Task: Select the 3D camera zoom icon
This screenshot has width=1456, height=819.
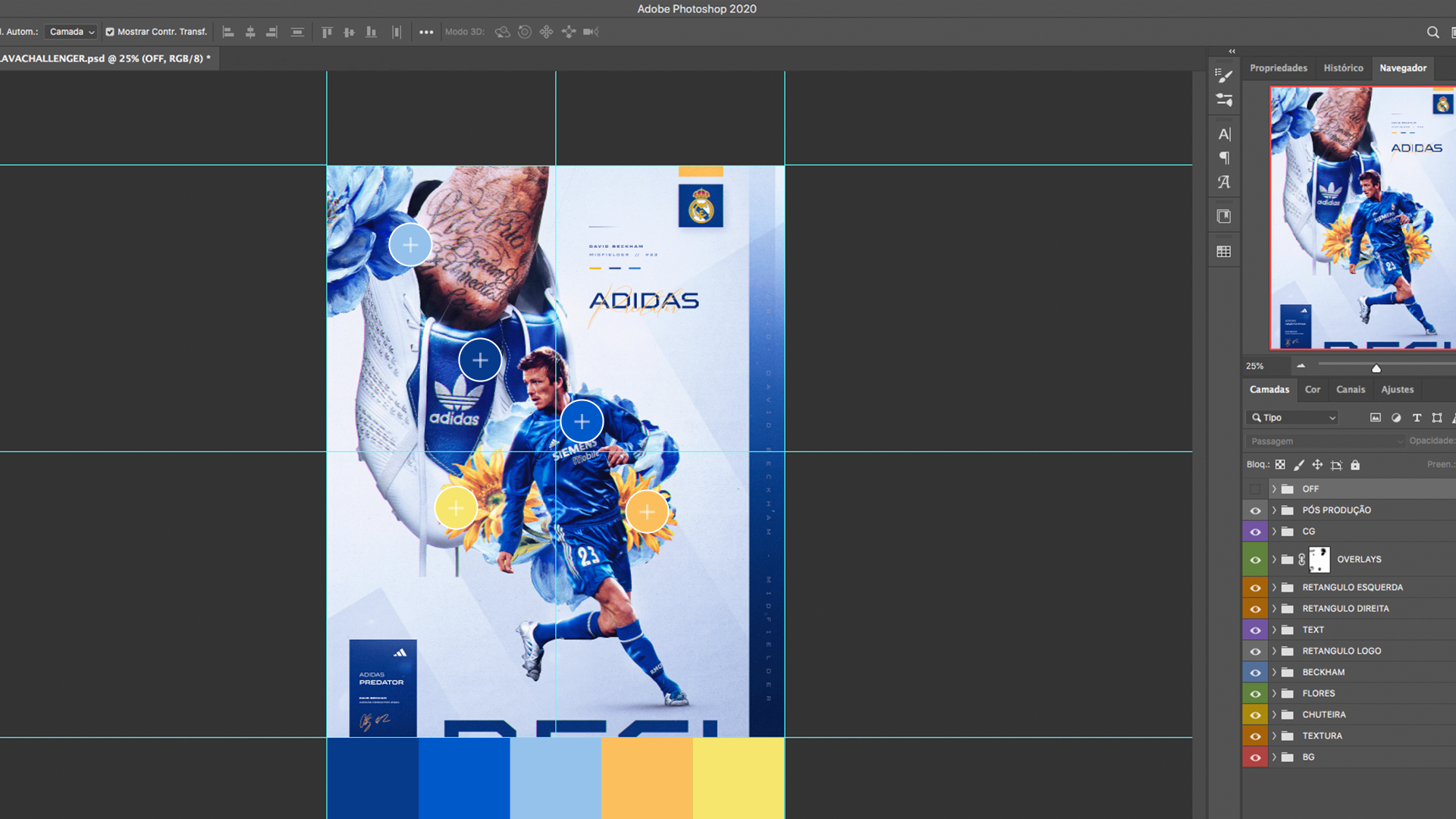Action: pos(591,32)
